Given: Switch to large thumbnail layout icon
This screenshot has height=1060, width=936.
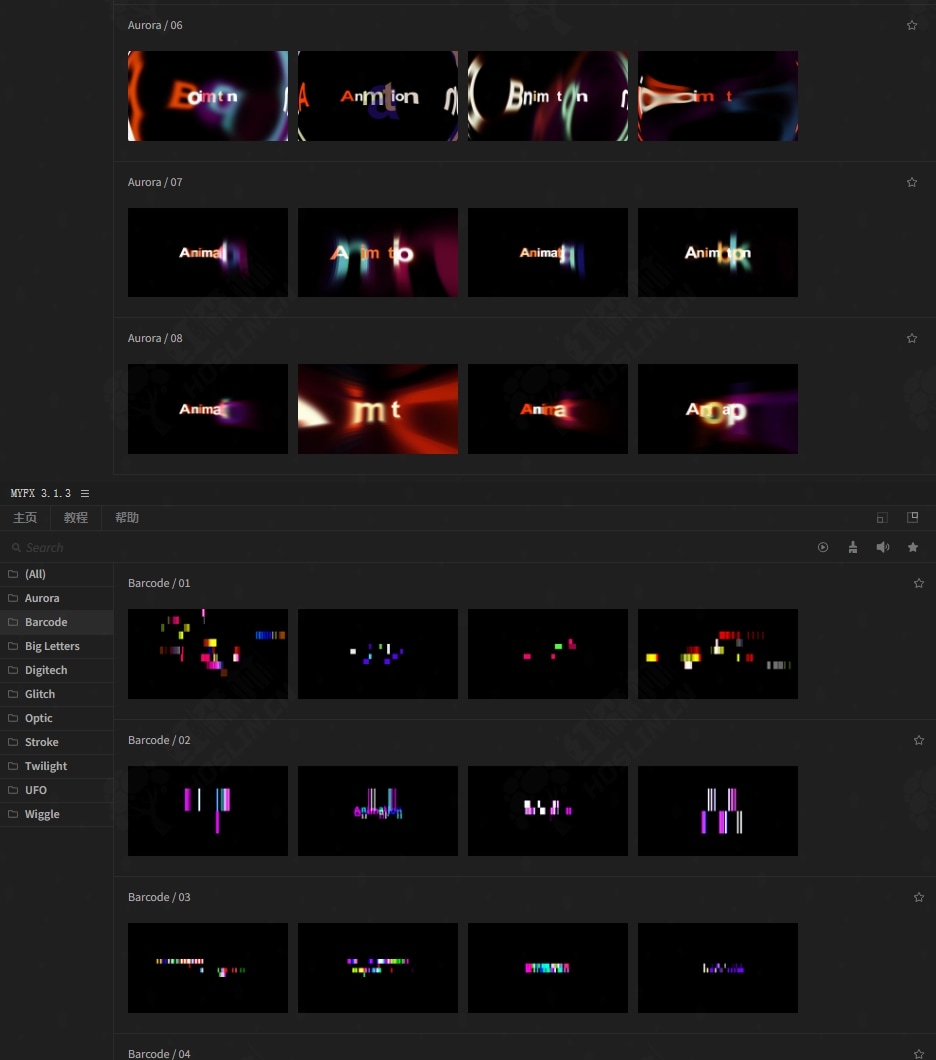Looking at the screenshot, I should (x=912, y=518).
